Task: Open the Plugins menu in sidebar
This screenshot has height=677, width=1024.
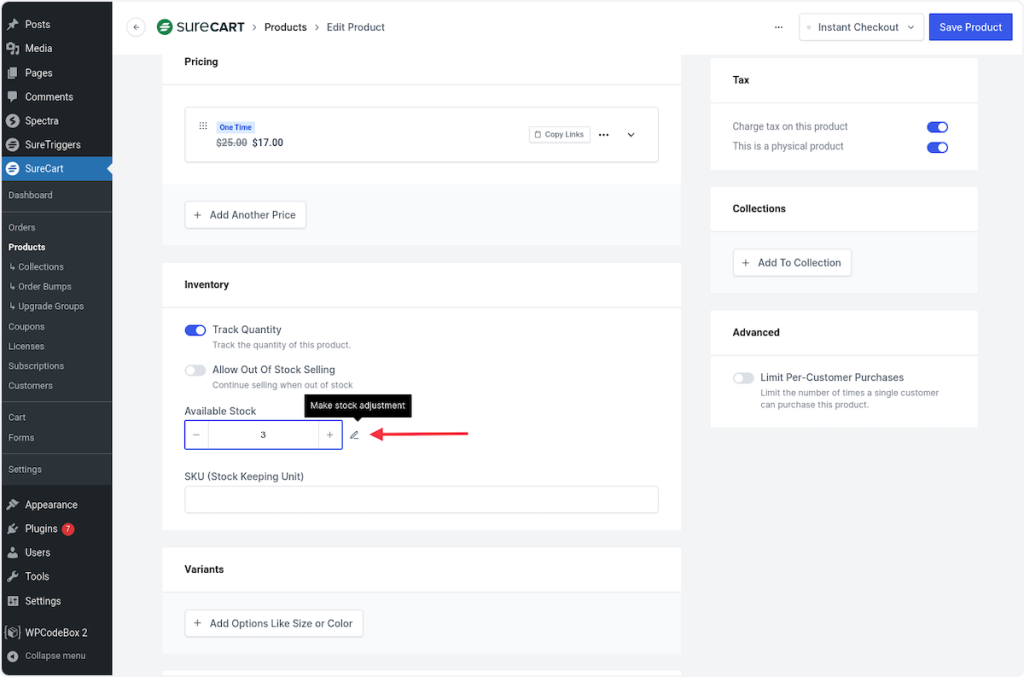Action: click(x=41, y=529)
